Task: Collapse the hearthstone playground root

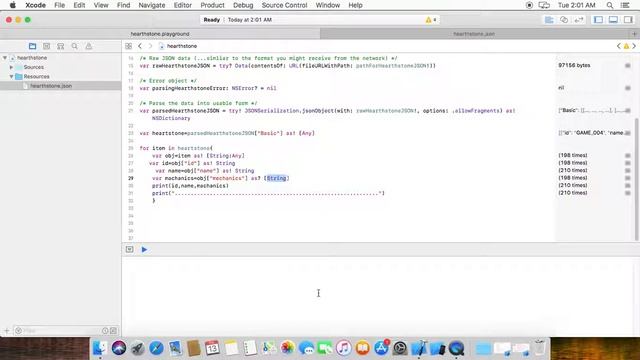Action: click(5, 58)
